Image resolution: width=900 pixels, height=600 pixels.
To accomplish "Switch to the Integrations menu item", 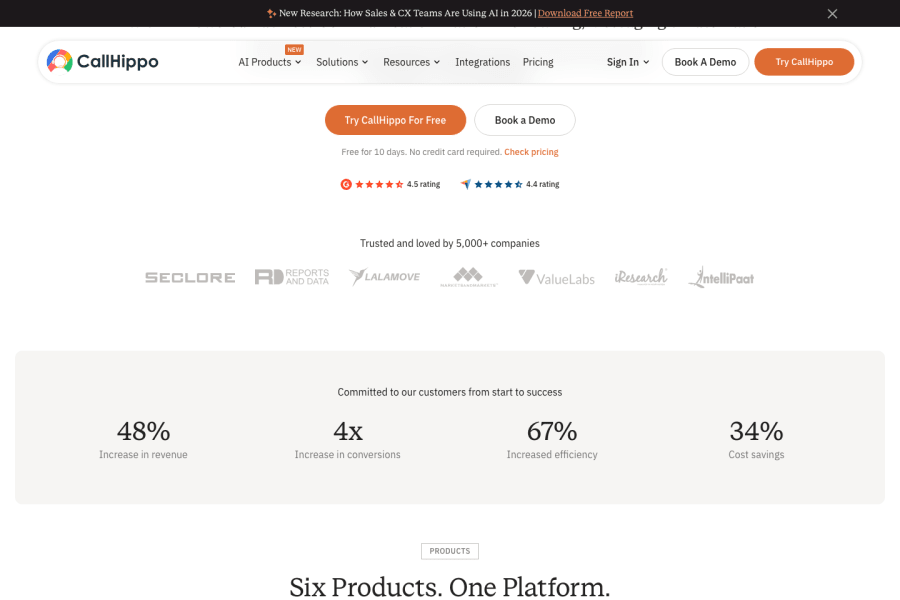I will pos(482,62).
